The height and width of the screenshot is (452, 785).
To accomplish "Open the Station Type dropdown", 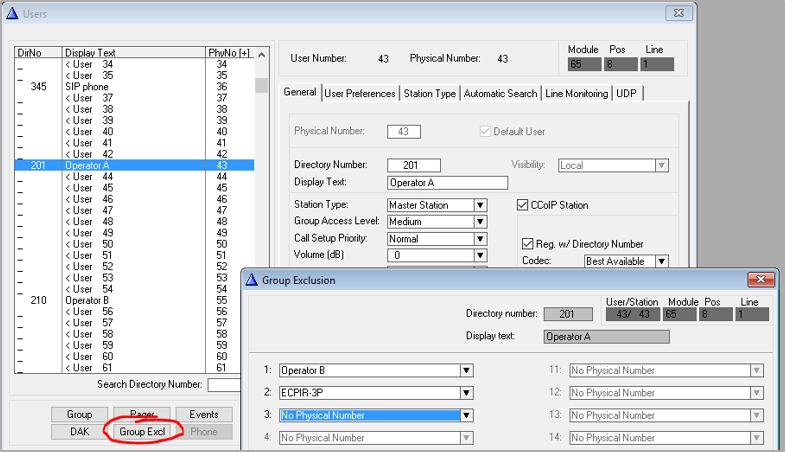I will pyautogui.click(x=481, y=205).
